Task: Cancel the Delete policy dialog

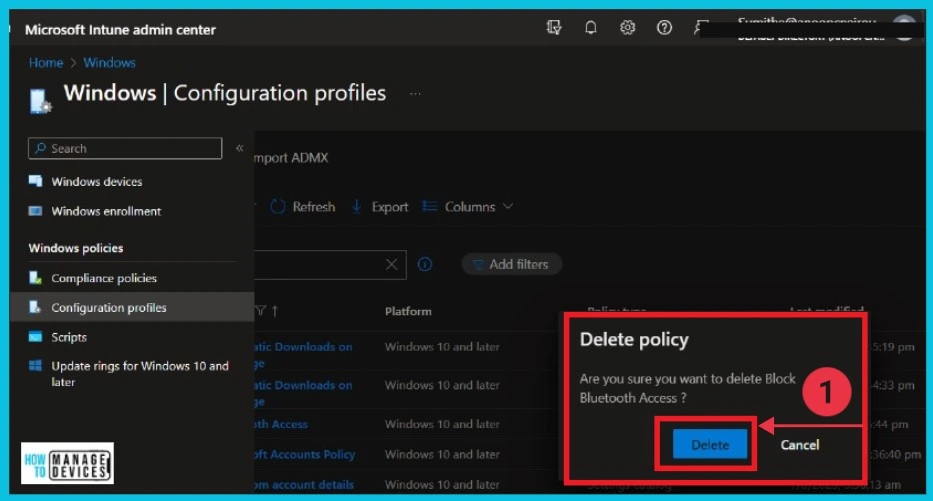Action: tap(800, 444)
